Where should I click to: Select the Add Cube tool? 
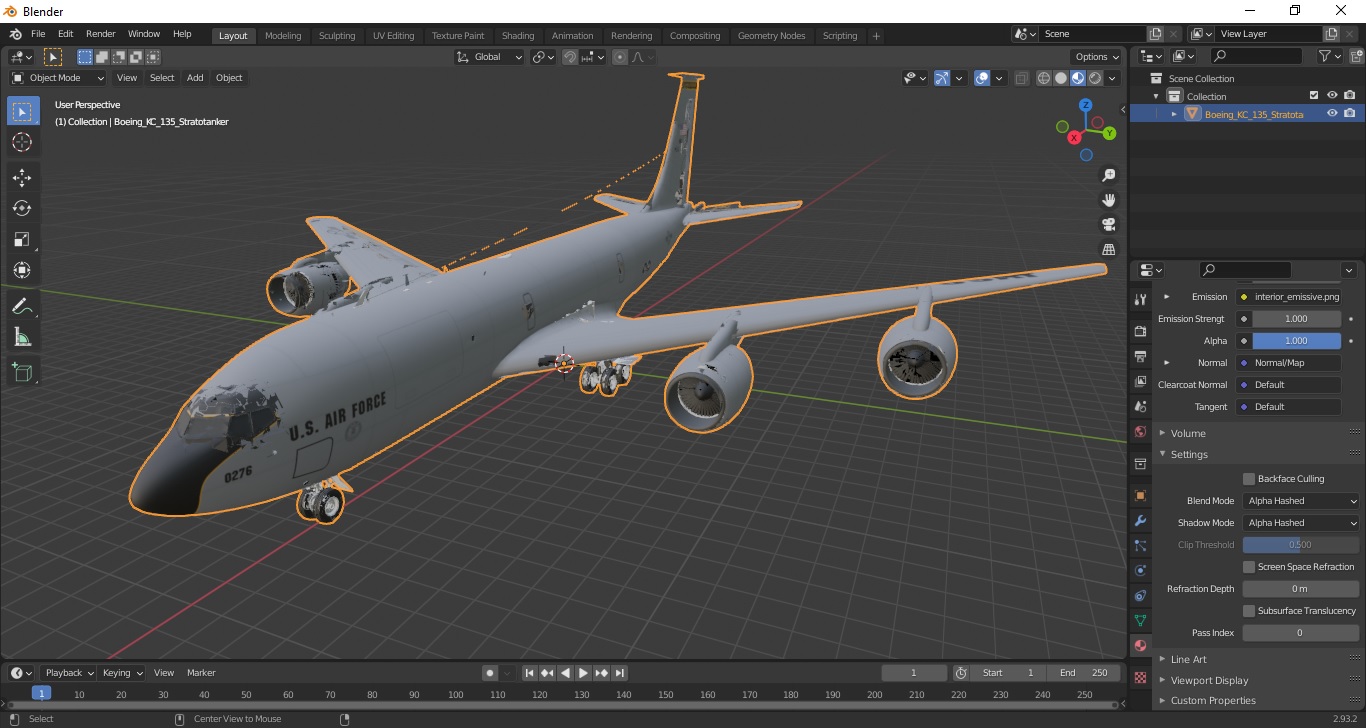point(22,373)
